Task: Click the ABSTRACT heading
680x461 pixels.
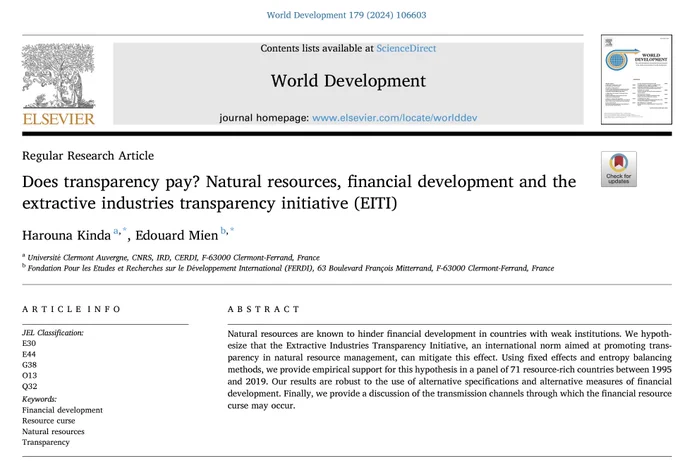Action: [264, 309]
